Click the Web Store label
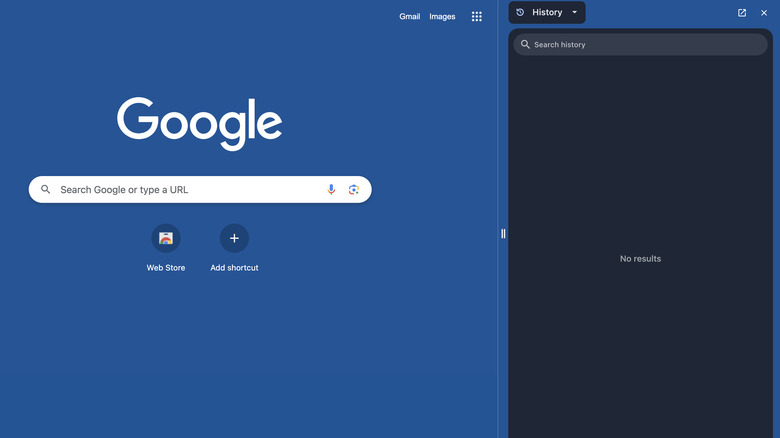The image size is (780, 438). [x=166, y=268]
